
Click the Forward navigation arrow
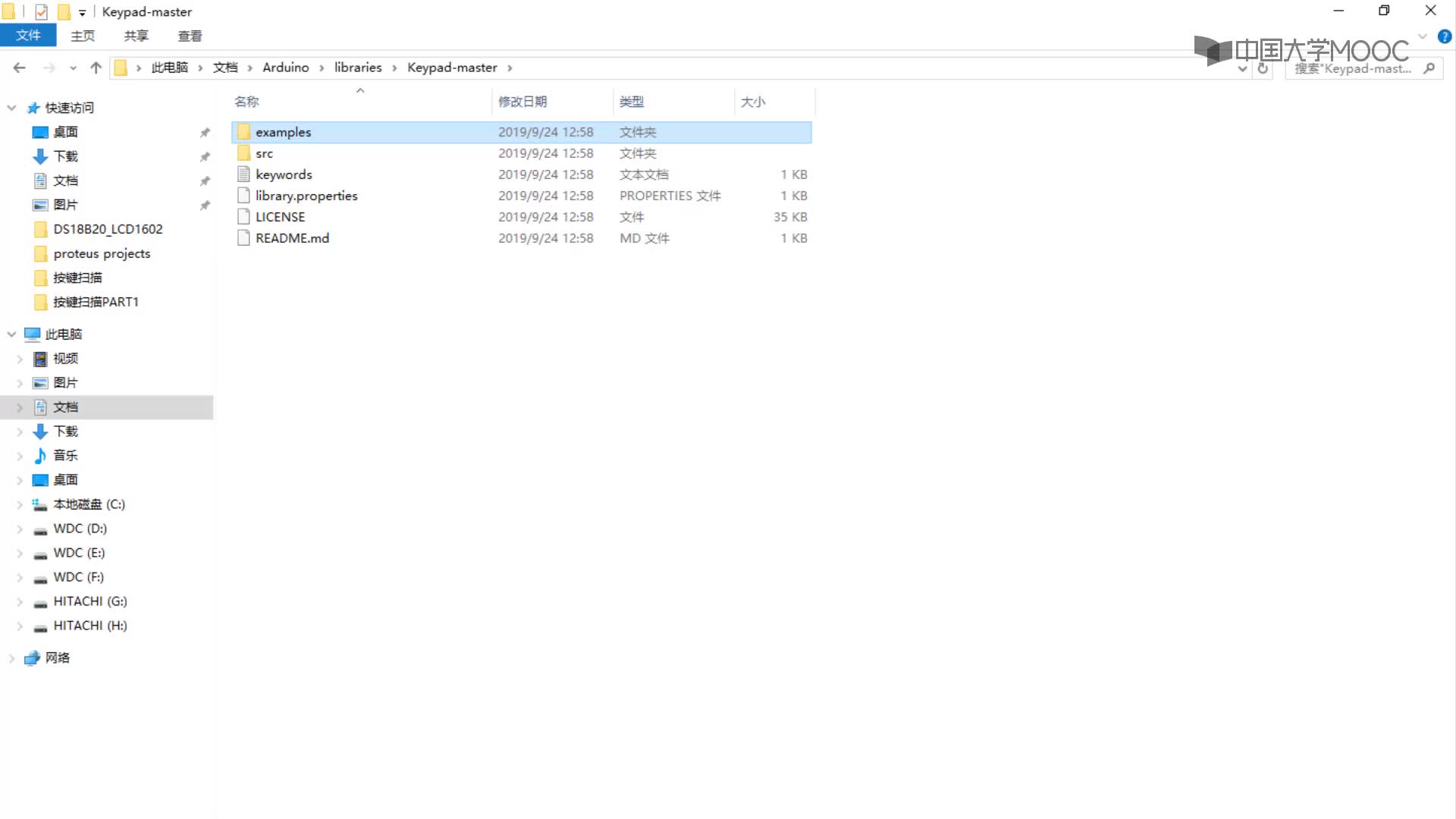(x=49, y=67)
